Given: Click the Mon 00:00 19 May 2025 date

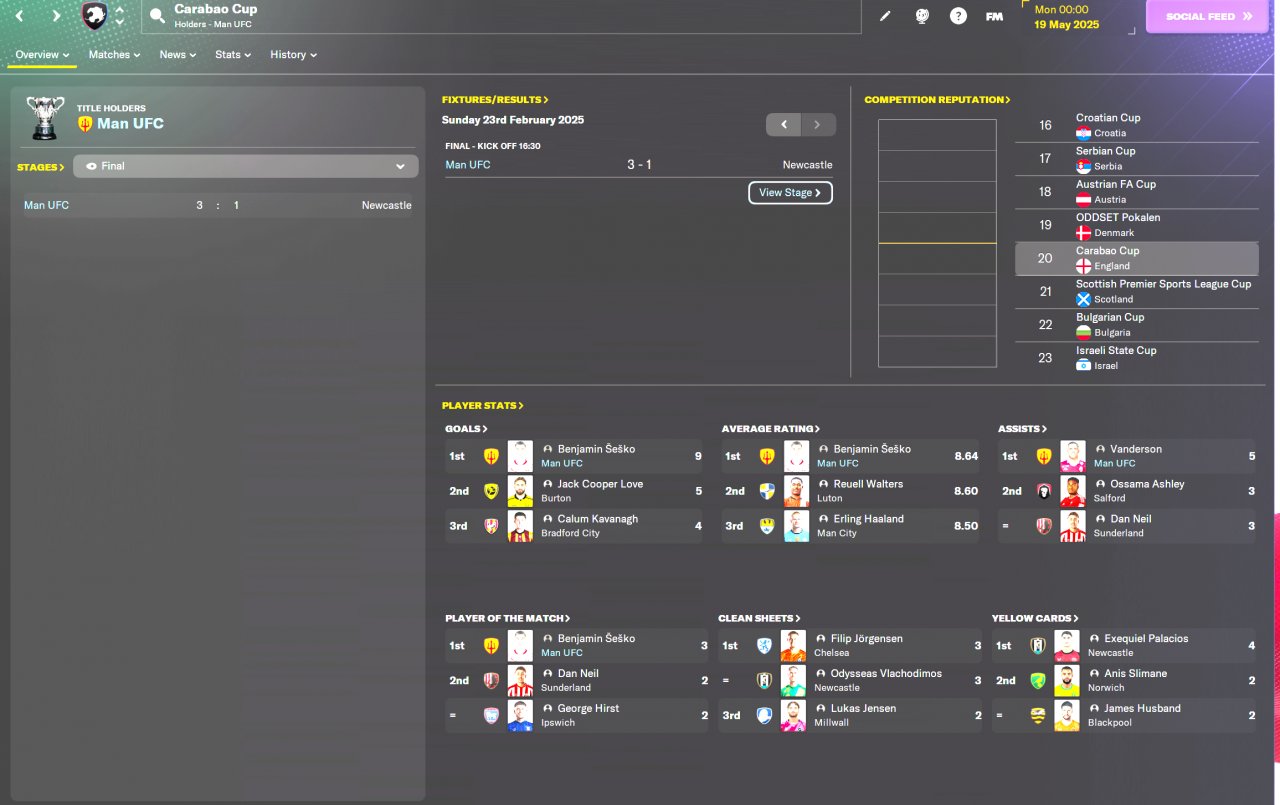Looking at the screenshot, I should [x=1066, y=17].
